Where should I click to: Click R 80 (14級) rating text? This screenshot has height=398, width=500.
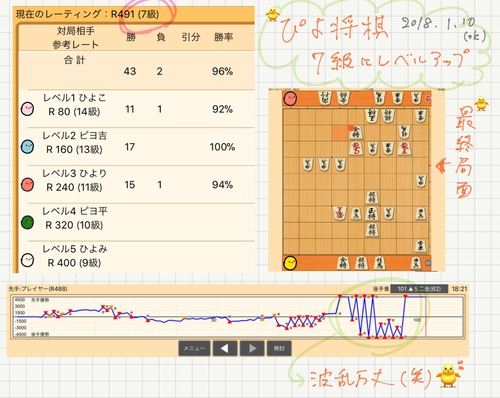(74, 112)
